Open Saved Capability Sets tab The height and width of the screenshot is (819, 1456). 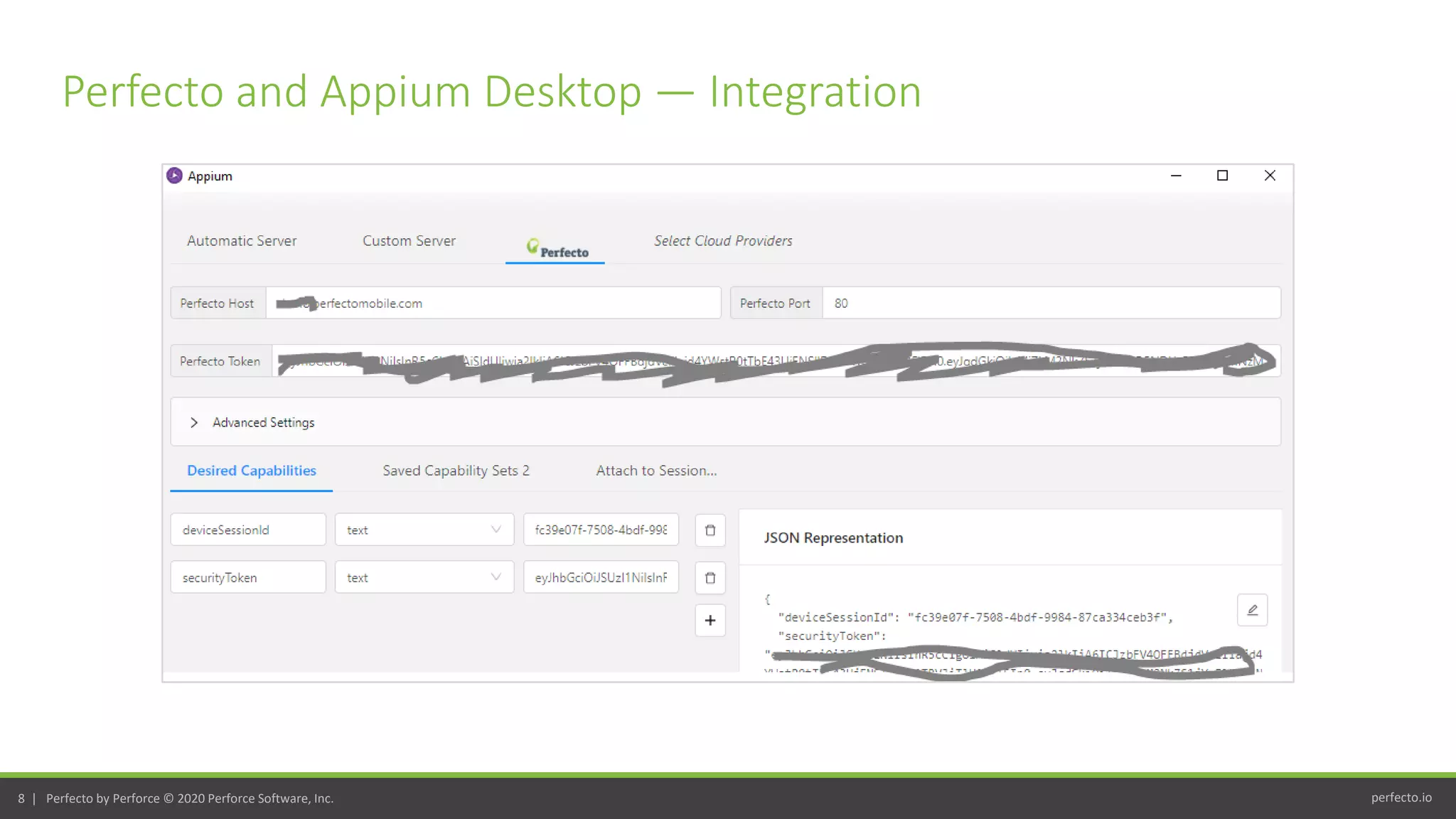[456, 471]
